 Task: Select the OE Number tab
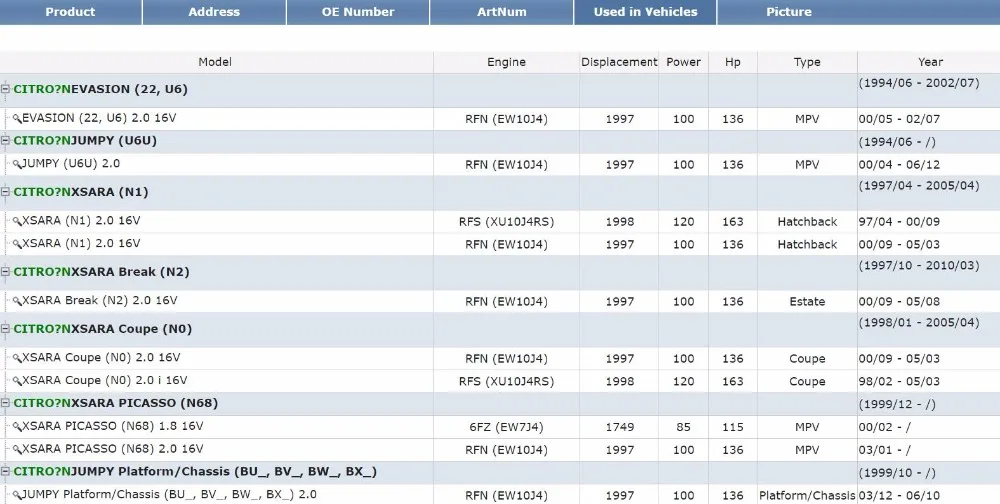(358, 11)
